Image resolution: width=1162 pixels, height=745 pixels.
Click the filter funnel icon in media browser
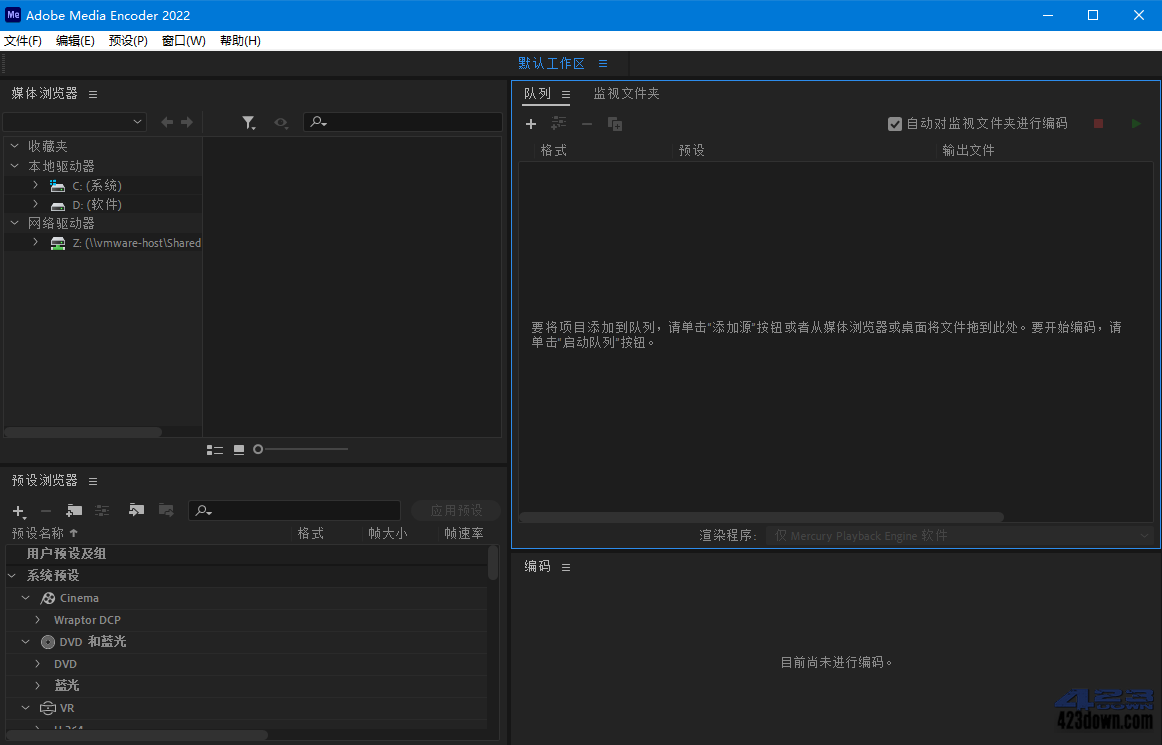click(248, 122)
